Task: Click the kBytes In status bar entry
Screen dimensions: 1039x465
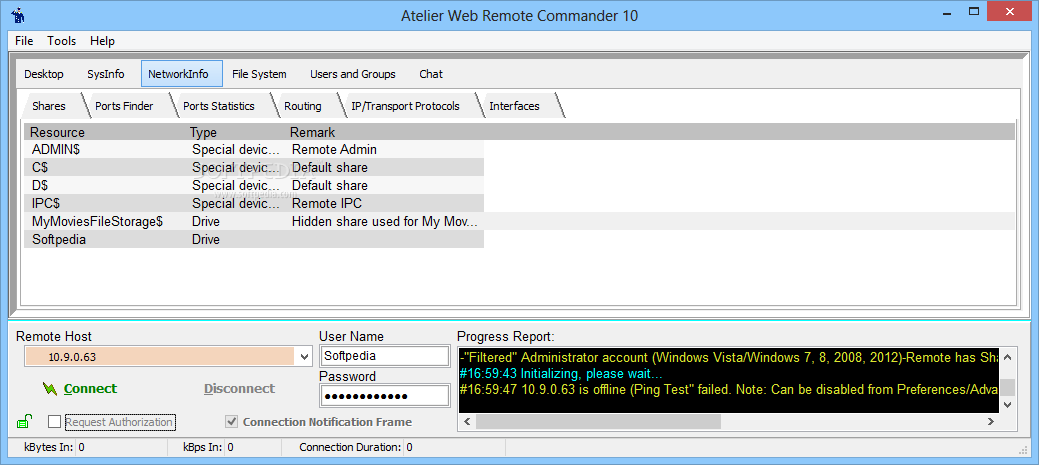Action: pyautogui.click(x=54, y=447)
